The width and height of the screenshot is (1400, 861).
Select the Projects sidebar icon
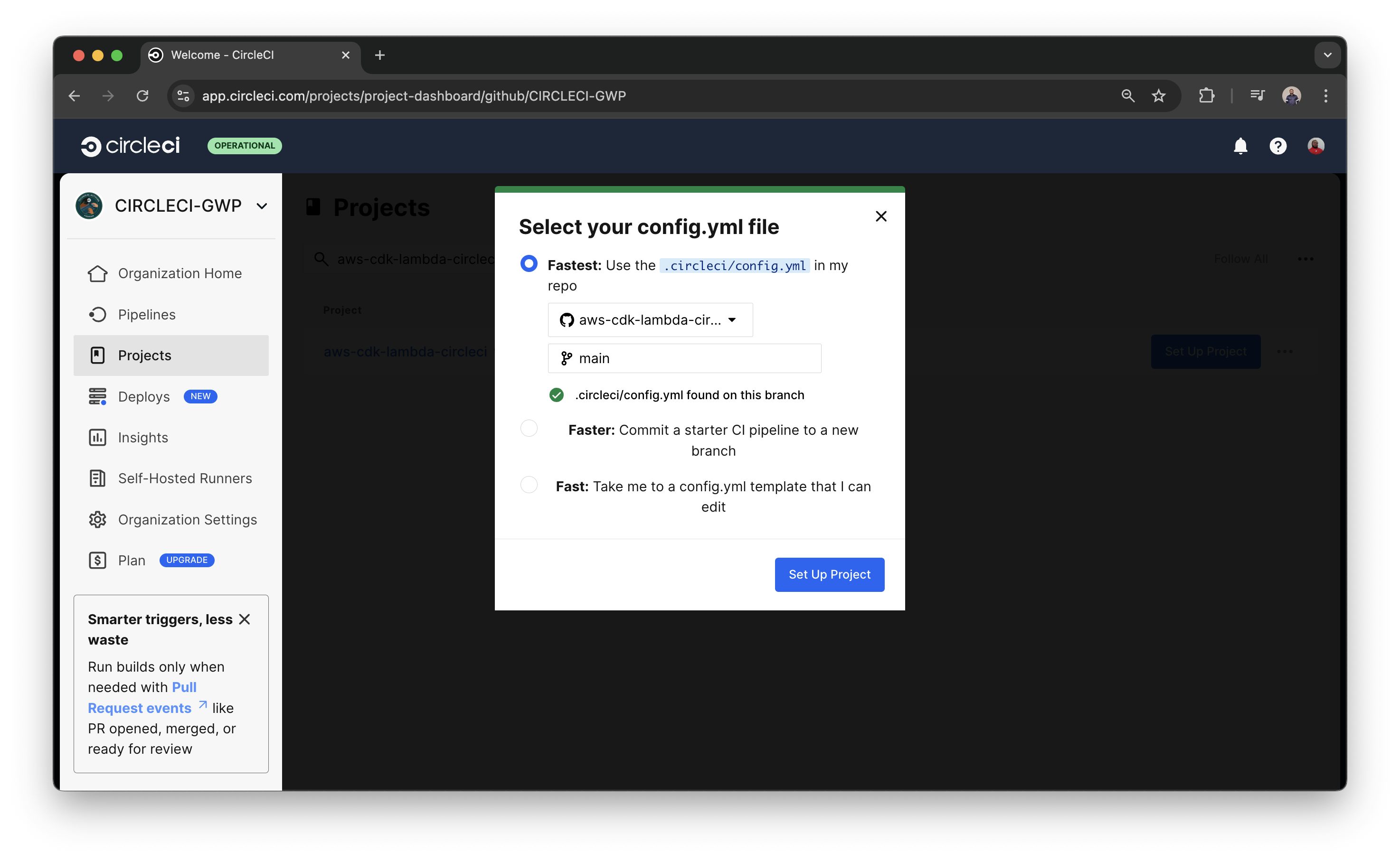(x=97, y=355)
